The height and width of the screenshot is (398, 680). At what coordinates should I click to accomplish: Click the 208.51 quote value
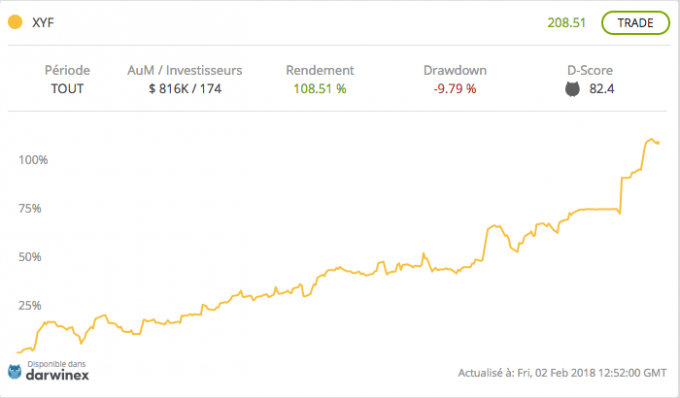tap(566, 23)
